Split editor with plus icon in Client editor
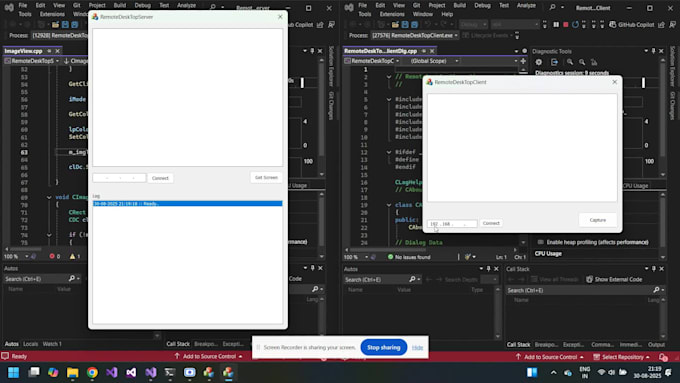This screenshot has height=383, width=680. (x=523, y=61)
